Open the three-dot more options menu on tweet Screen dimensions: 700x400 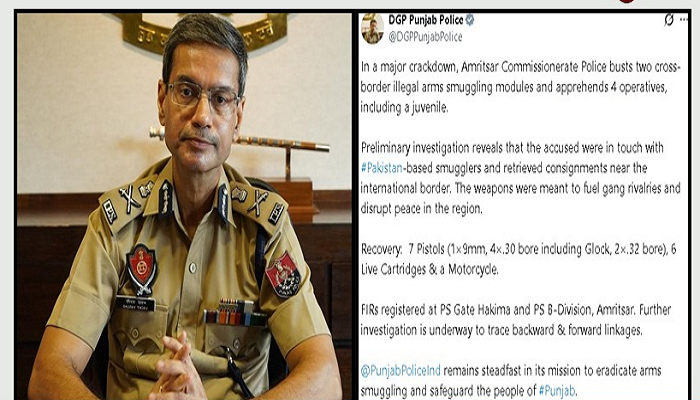point(683,20)
